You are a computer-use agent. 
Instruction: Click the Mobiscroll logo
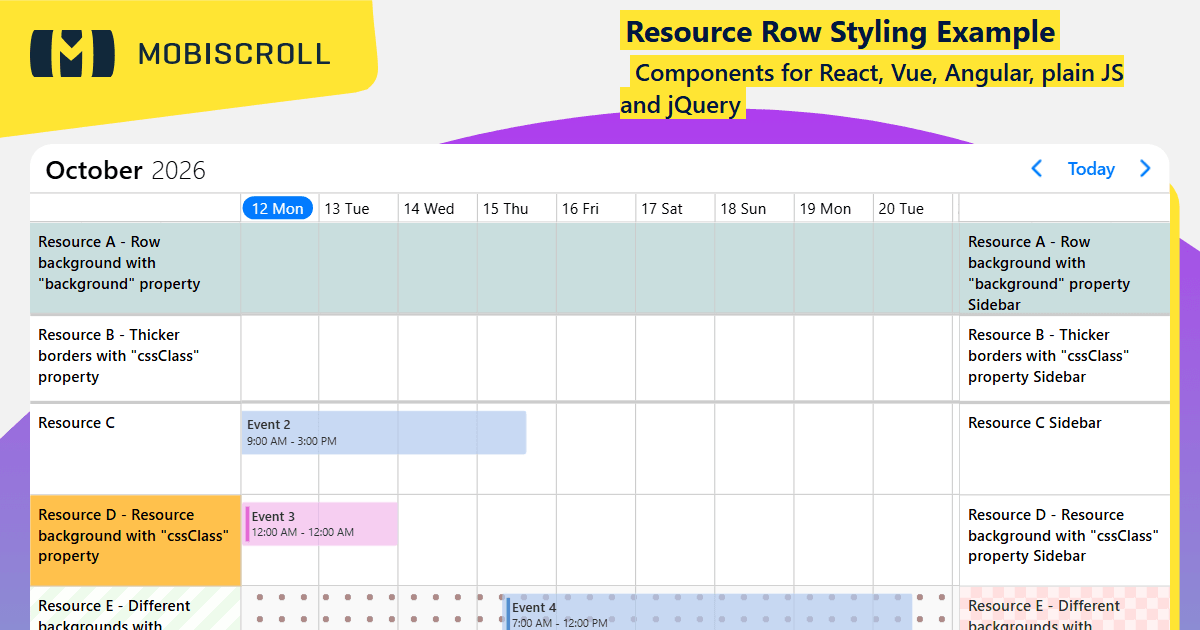72,53
